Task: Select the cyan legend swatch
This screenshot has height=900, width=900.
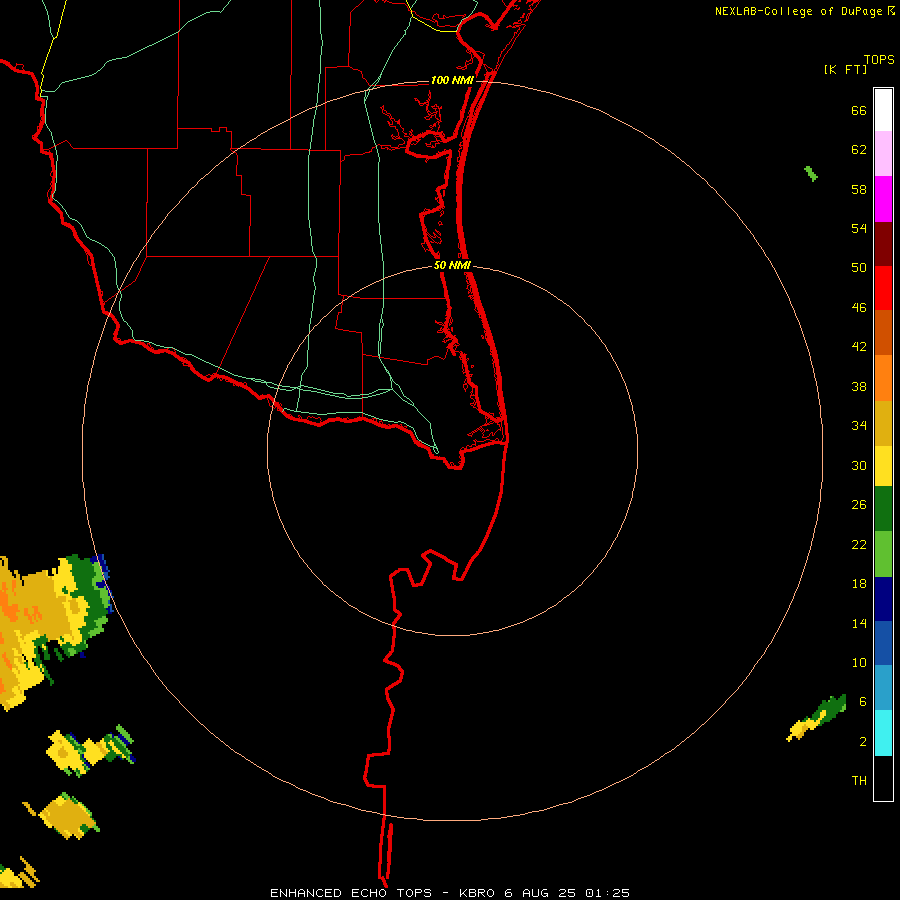Action: pos(883,733)
